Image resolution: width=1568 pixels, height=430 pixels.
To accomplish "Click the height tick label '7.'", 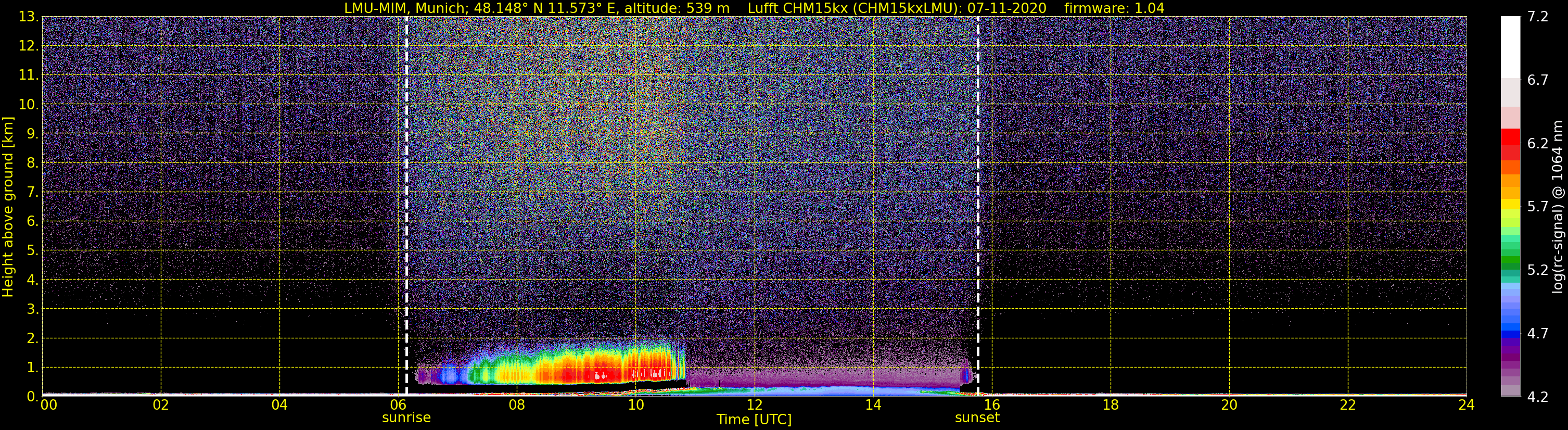I will pyautogui.click(x=32, y=192).
